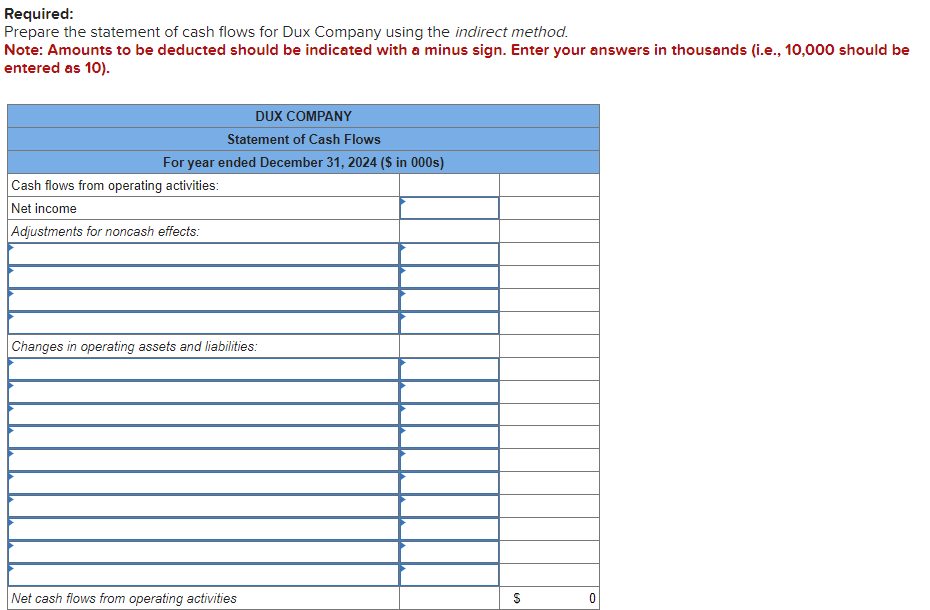Click the DUX COMPANY title header
930x610 pixels.
[x=303, y=116]
